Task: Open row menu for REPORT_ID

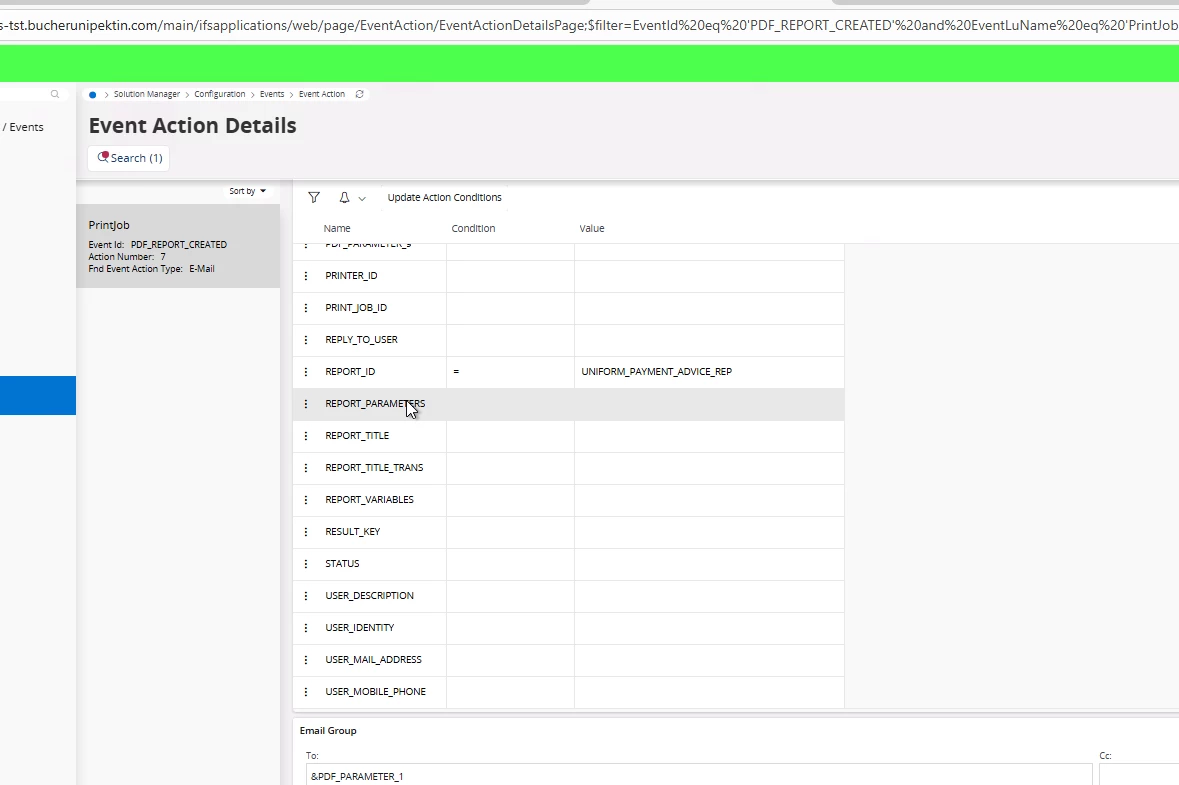Action: 306,371
